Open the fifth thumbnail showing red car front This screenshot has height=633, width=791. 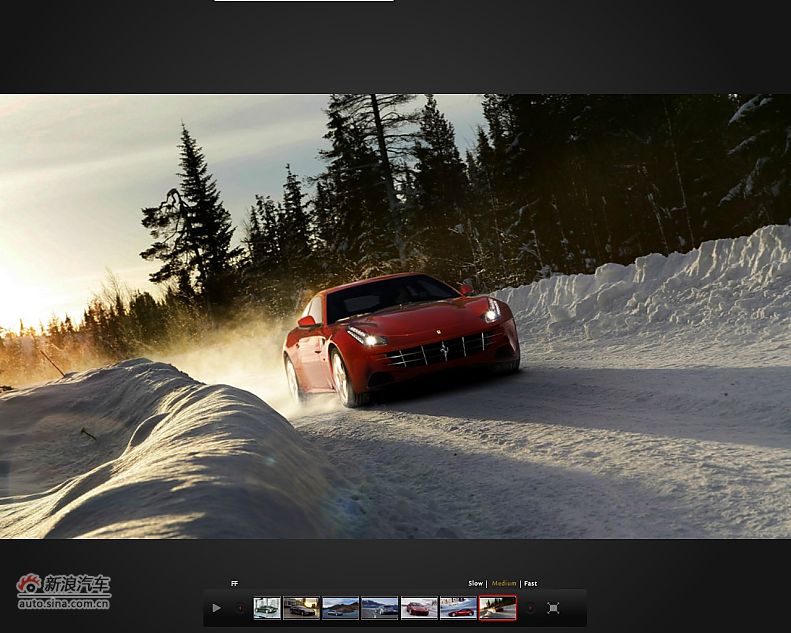point(419,608)
